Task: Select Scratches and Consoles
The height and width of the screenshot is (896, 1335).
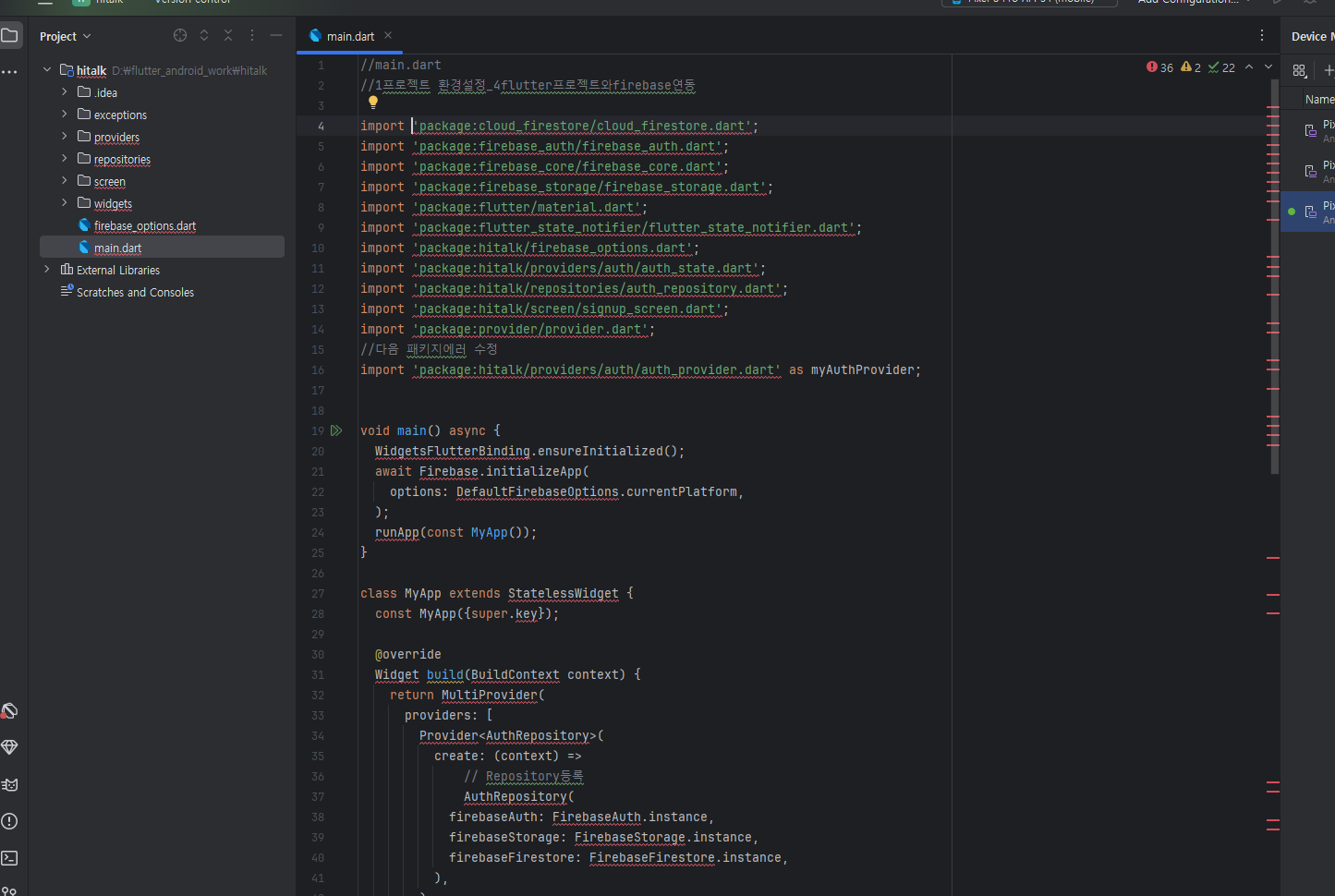Action: (x=135, y=292)
